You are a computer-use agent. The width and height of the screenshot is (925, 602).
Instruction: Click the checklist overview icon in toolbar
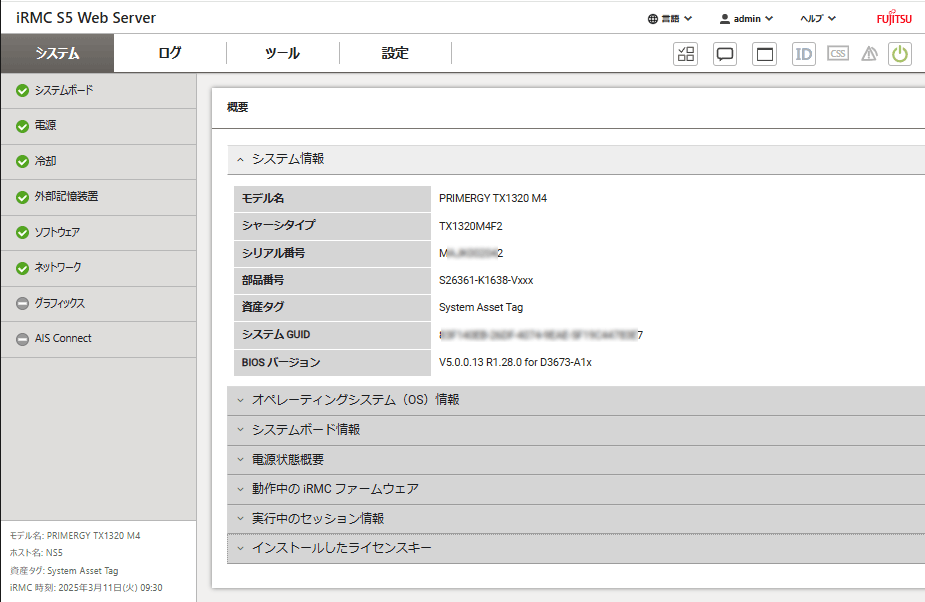685,54
